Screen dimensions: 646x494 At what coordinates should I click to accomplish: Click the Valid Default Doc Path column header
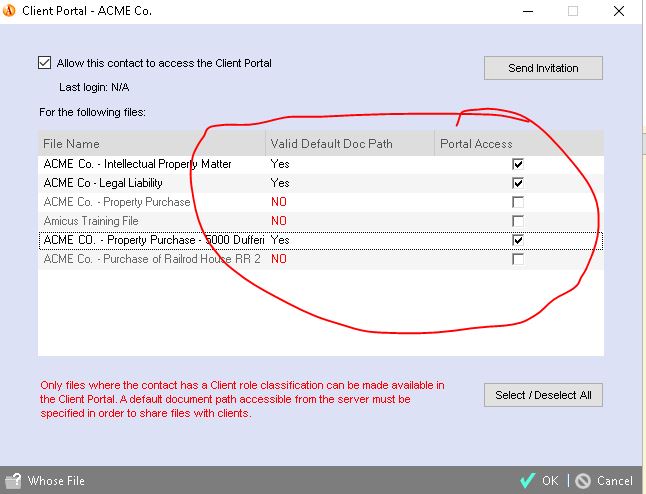tap(350, 144)
